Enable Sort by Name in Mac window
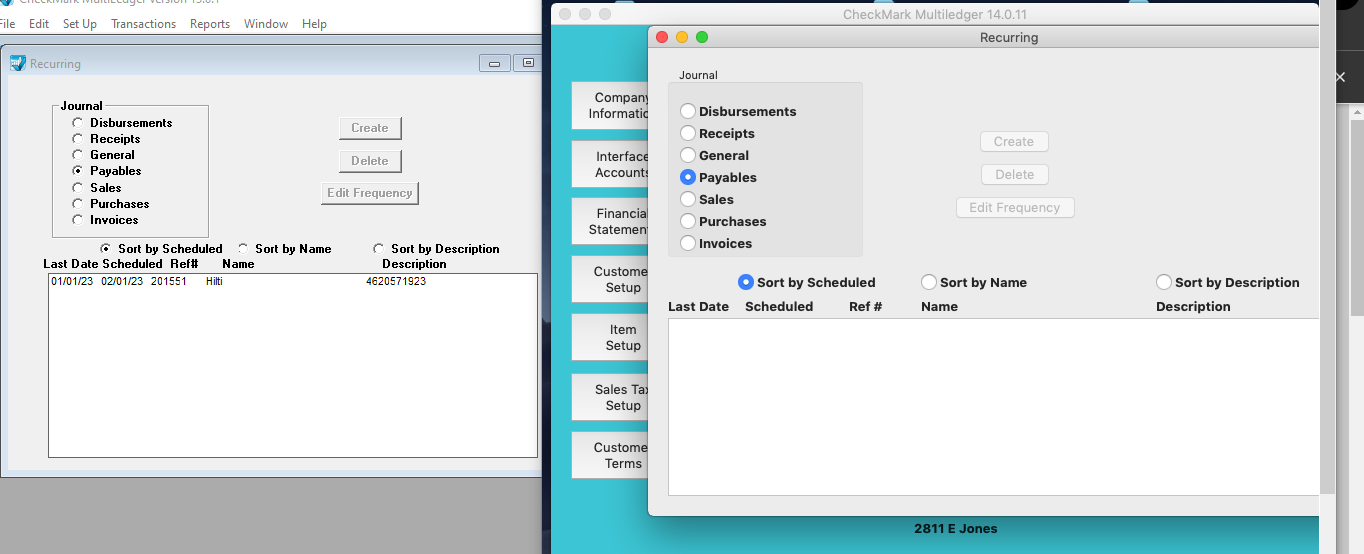This screenshot has height=554, width=1364. tap(929, 283)
